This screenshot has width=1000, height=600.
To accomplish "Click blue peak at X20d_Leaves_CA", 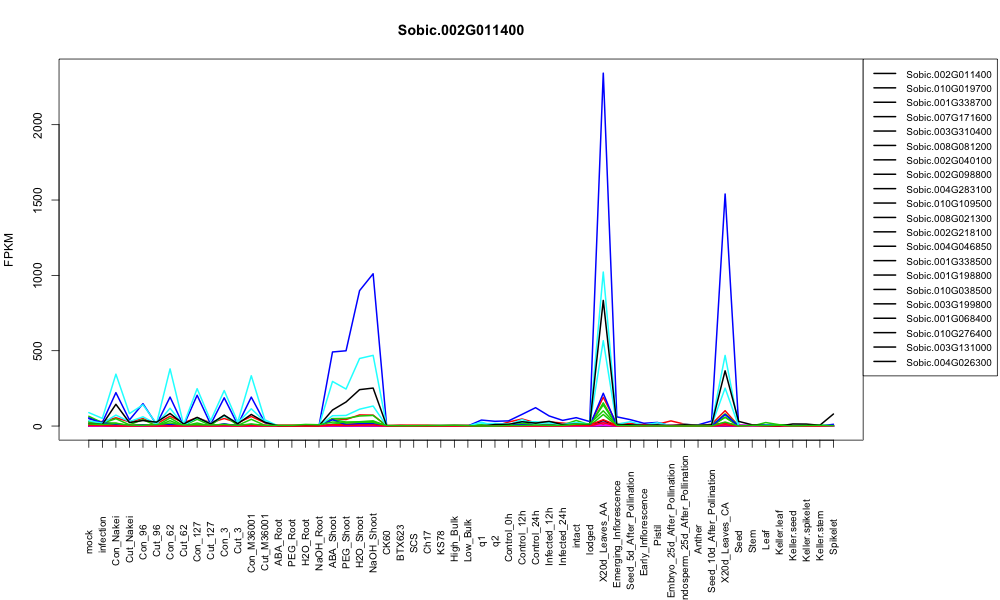I will tap(725, 194).
